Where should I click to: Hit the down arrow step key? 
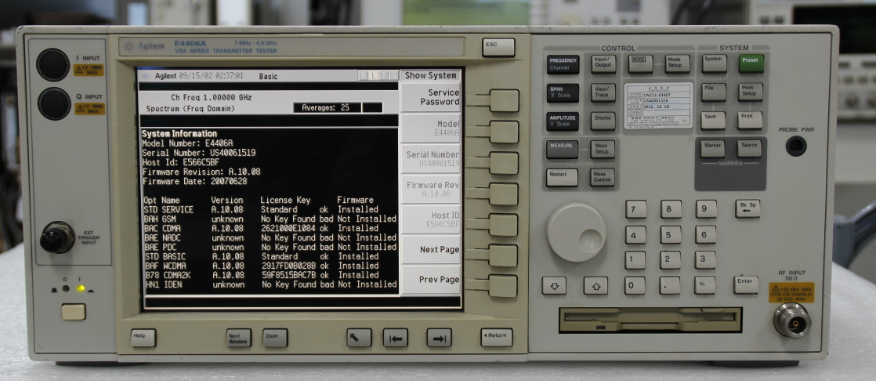[x=554, y=285]
